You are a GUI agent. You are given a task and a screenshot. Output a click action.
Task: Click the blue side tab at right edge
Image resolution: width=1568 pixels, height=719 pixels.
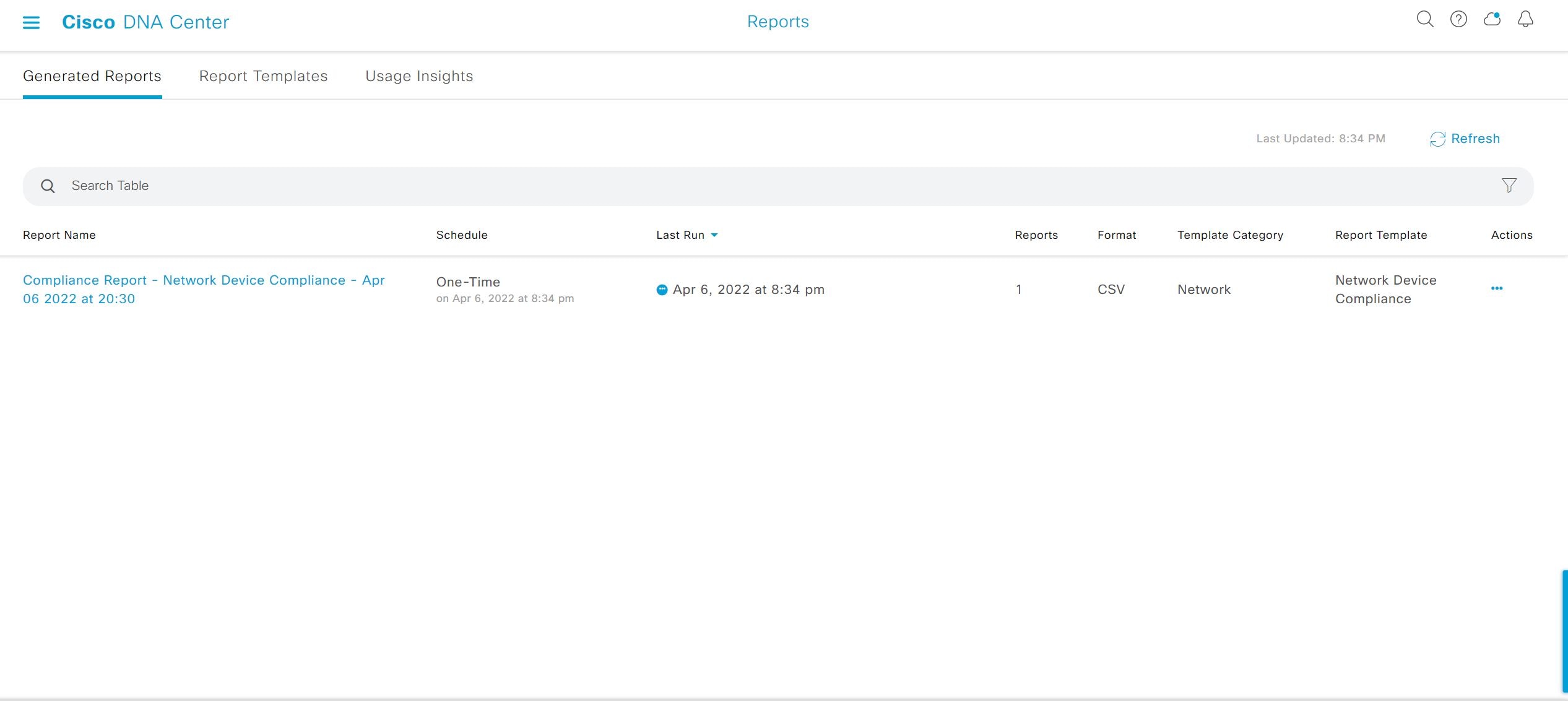(1564, 631)
